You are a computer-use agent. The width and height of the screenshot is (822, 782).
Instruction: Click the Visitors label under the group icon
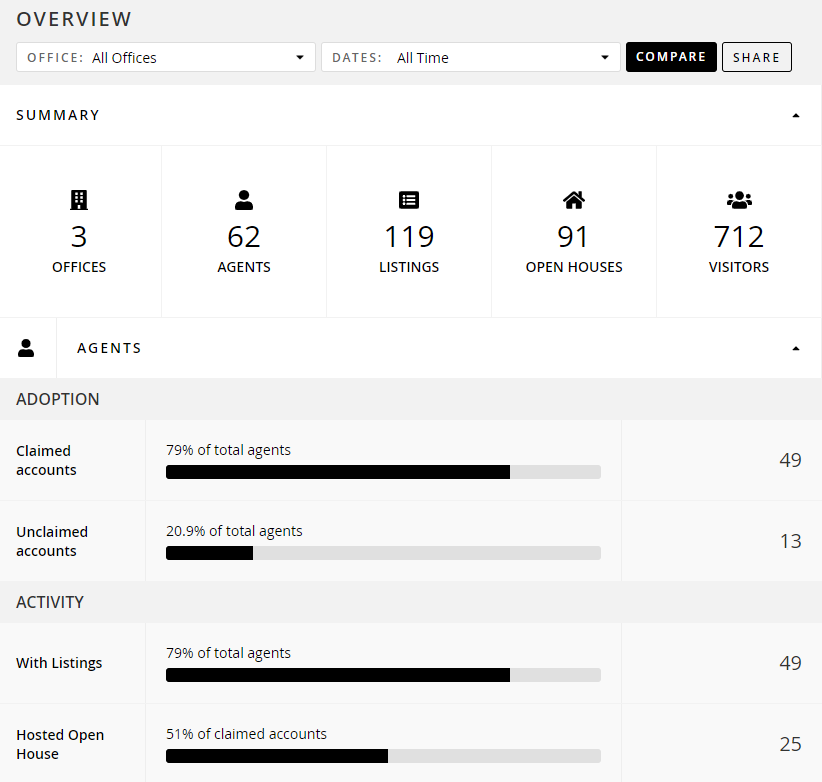coord(739,267)
